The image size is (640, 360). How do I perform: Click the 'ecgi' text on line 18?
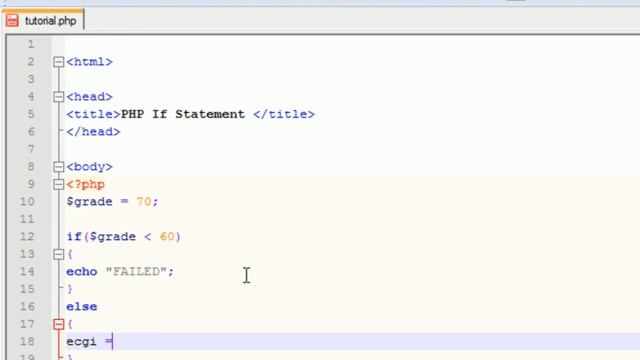[x=82, y=342]
